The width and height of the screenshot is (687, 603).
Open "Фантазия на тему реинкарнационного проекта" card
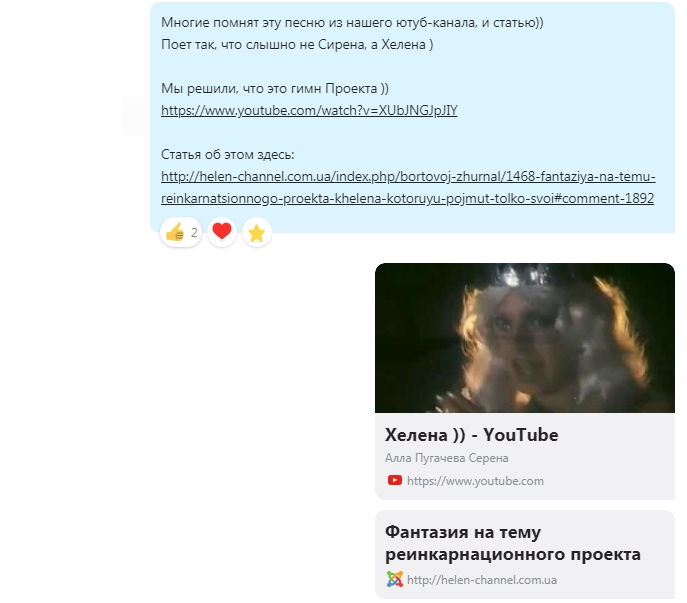tap(525, 554)
